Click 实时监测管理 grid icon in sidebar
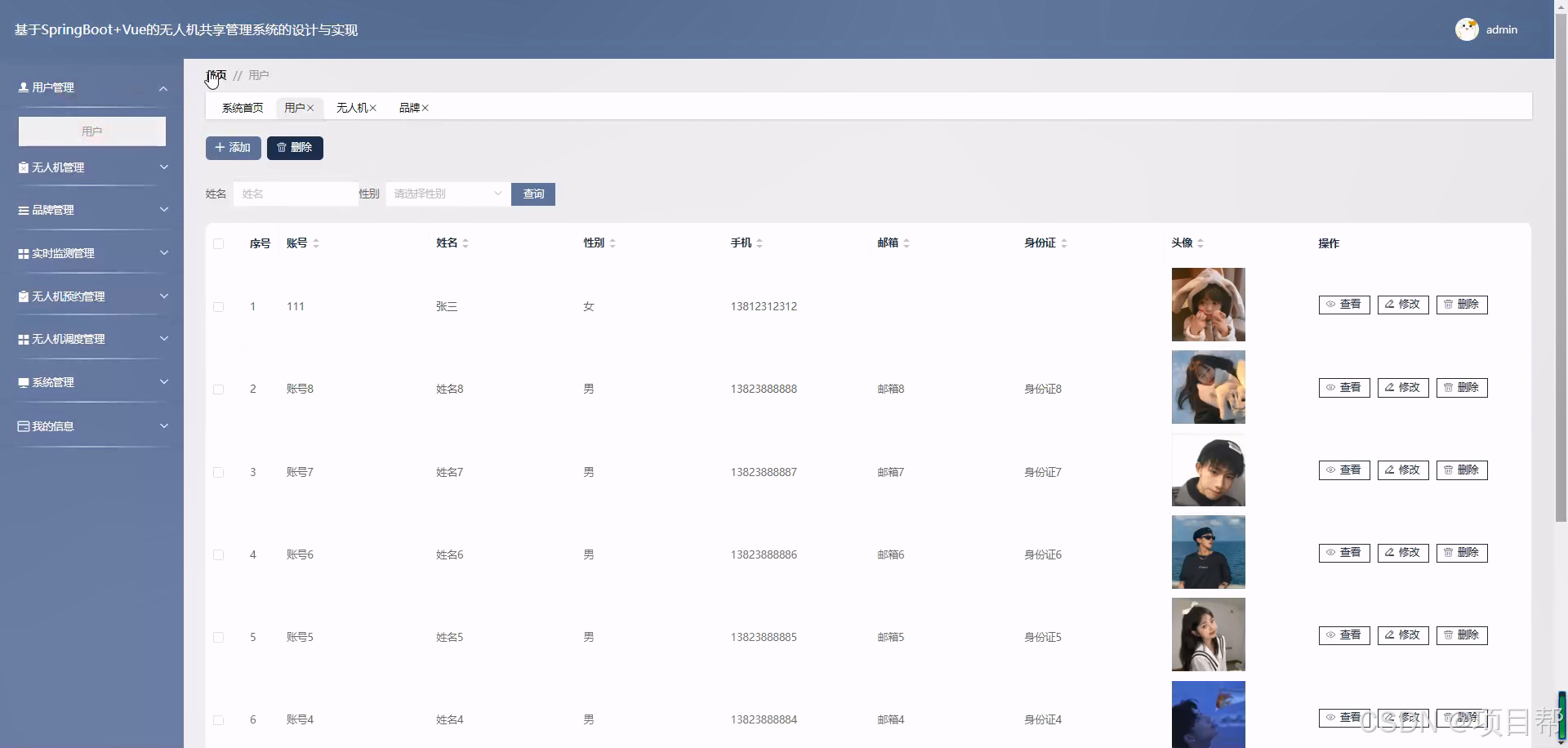The image size is (1568, 748). tap(23, 253)
